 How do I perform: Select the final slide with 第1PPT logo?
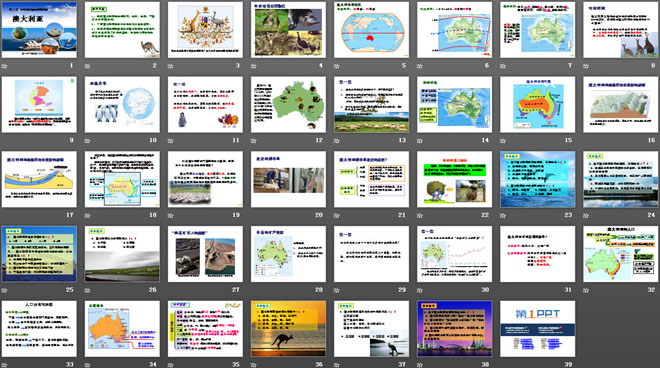pos(538,329)
